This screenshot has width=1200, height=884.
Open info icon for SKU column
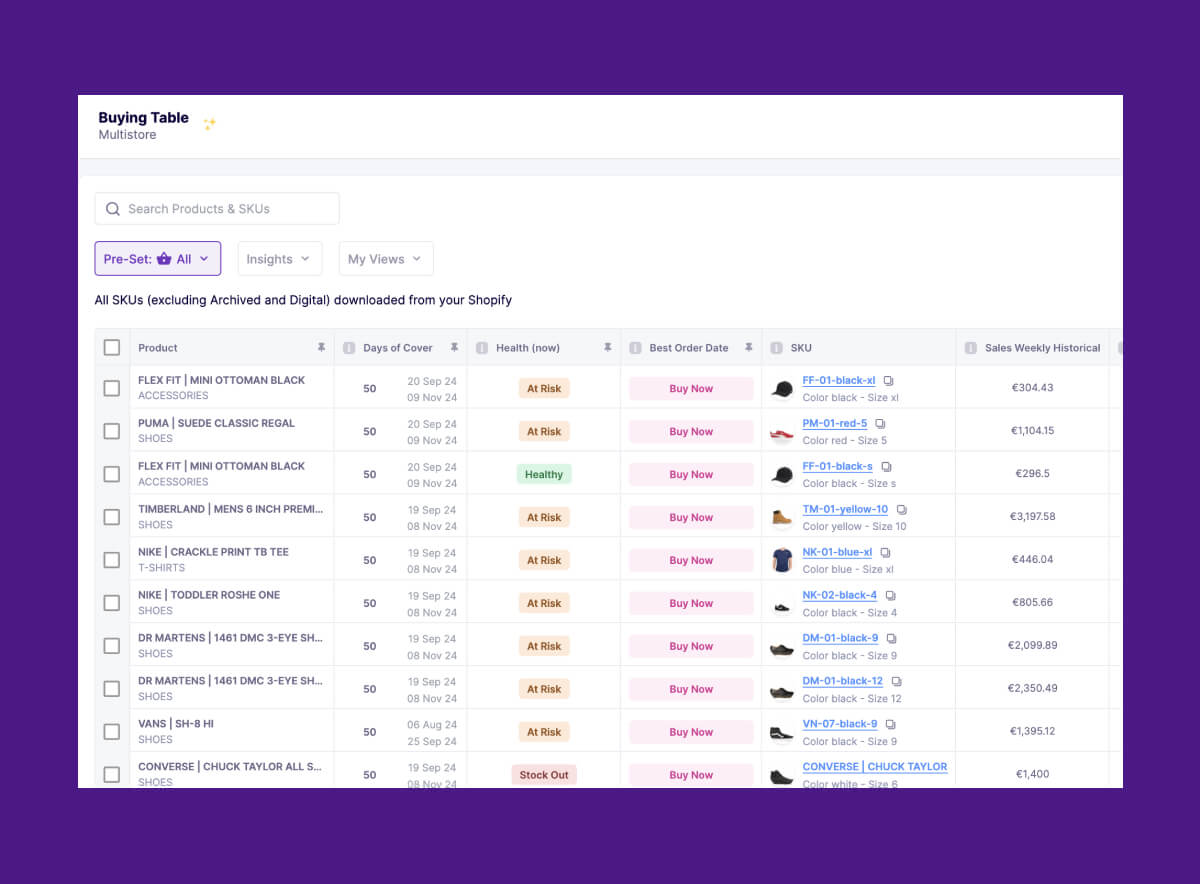tap(776, 348)
